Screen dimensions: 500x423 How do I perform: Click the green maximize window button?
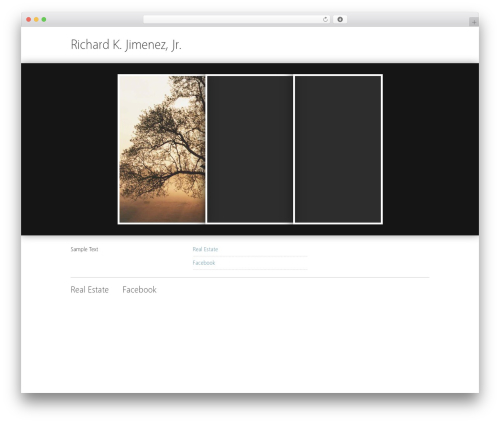(x=44, y=20)
